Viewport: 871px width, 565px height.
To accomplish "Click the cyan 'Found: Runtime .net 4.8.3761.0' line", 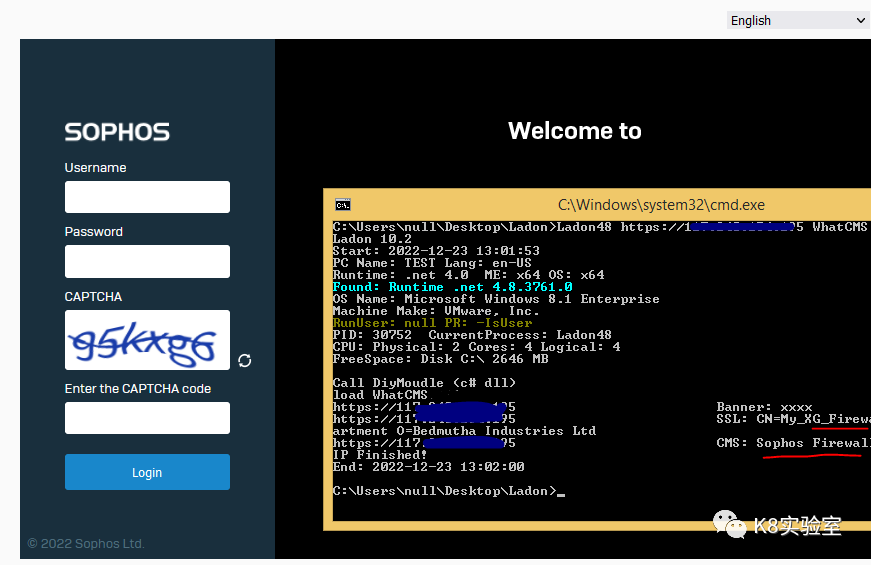I will (452, 287).
